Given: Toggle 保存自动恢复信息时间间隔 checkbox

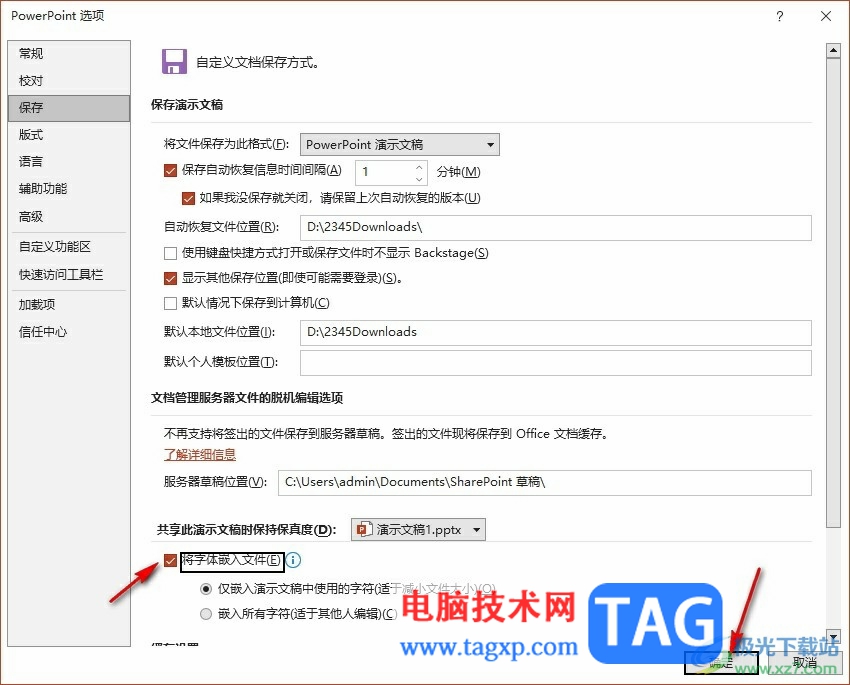Looking at the screenshot, I should (x=170, y=171).
